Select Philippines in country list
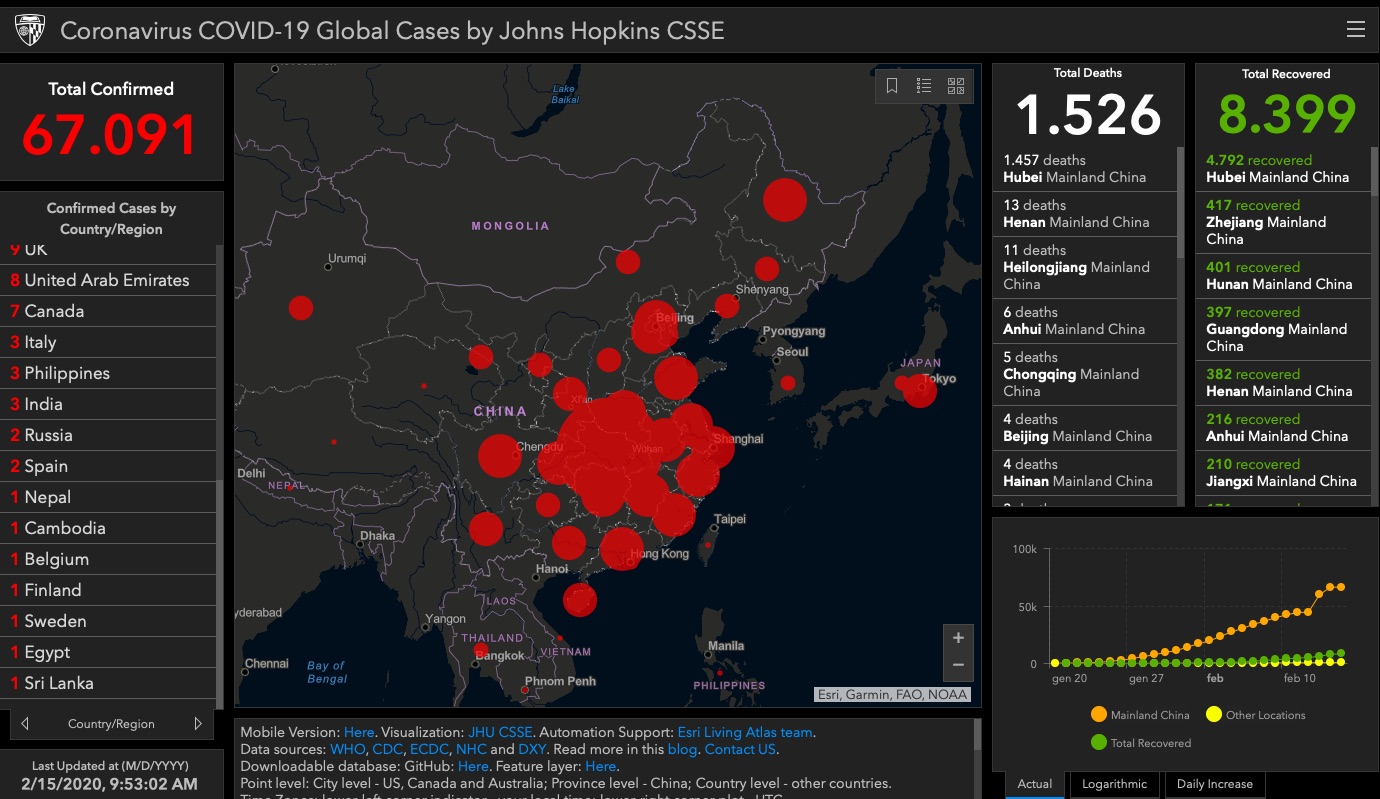 [x=108, y=373]
